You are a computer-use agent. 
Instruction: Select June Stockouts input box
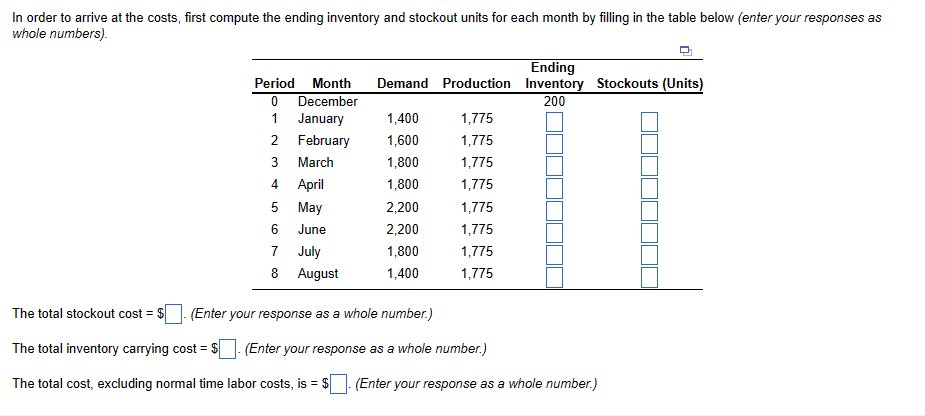[650, 232]
